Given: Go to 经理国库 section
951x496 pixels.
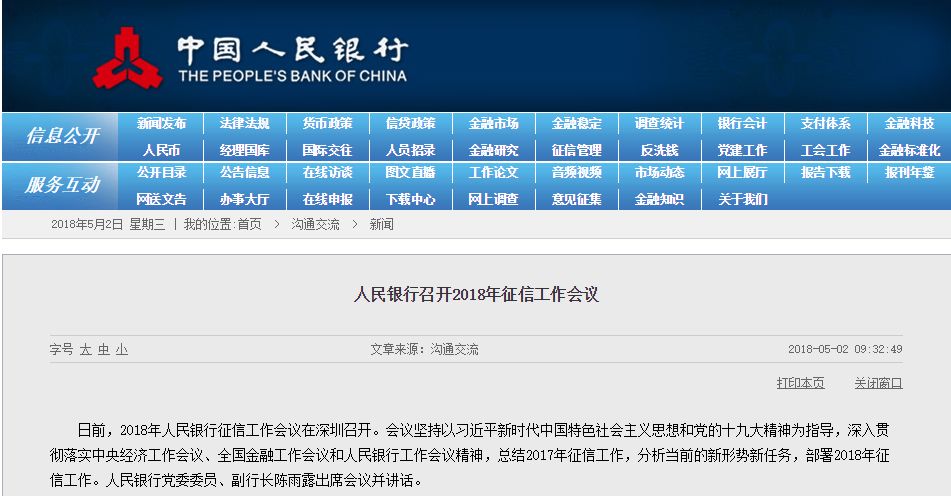Looking at the screenshot, I should coord(244,150).
